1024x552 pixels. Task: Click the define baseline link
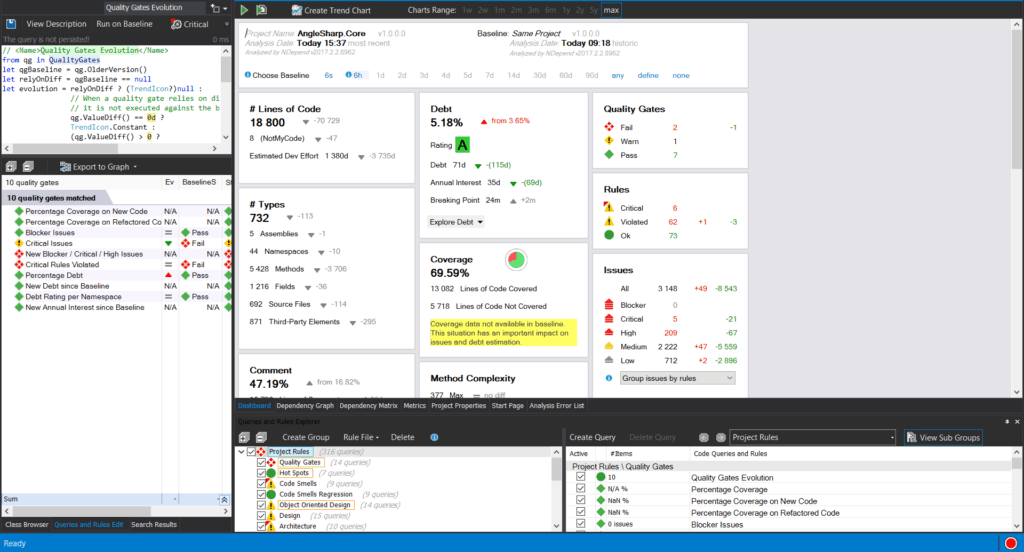[x=648, y=75]
